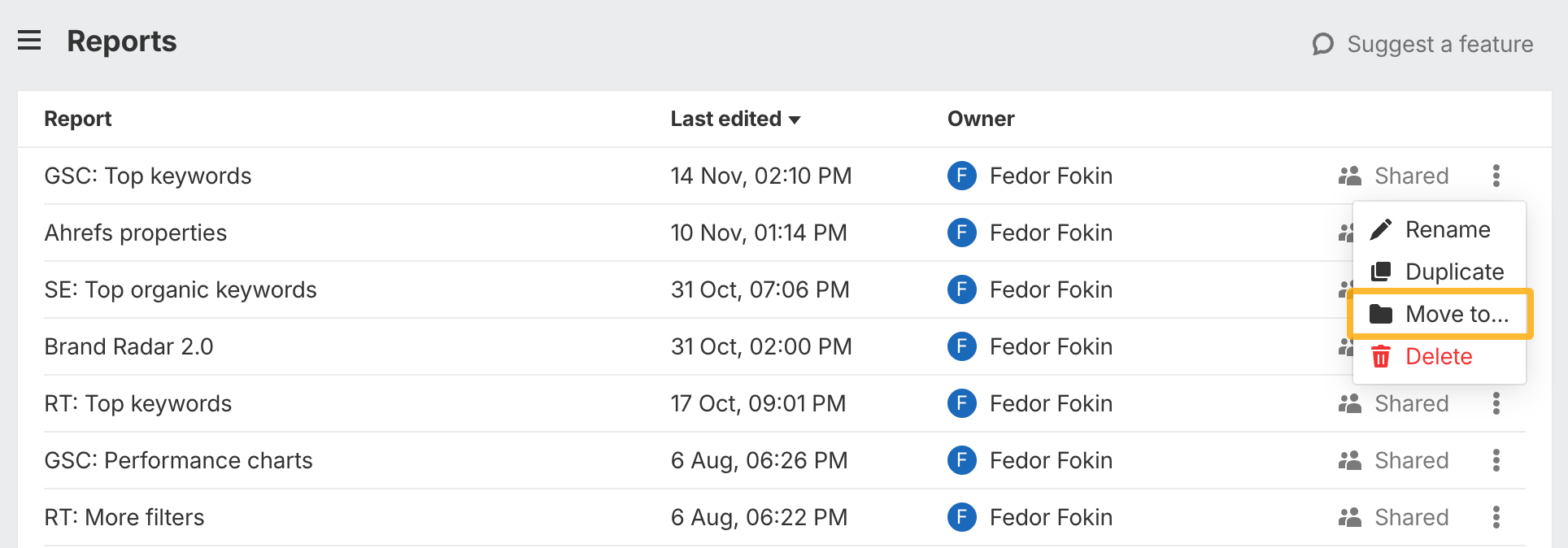This screenshot has height=548, width=1568.
Task: Click the red trash icon in menu
Action: click(x=1381, y=356)
